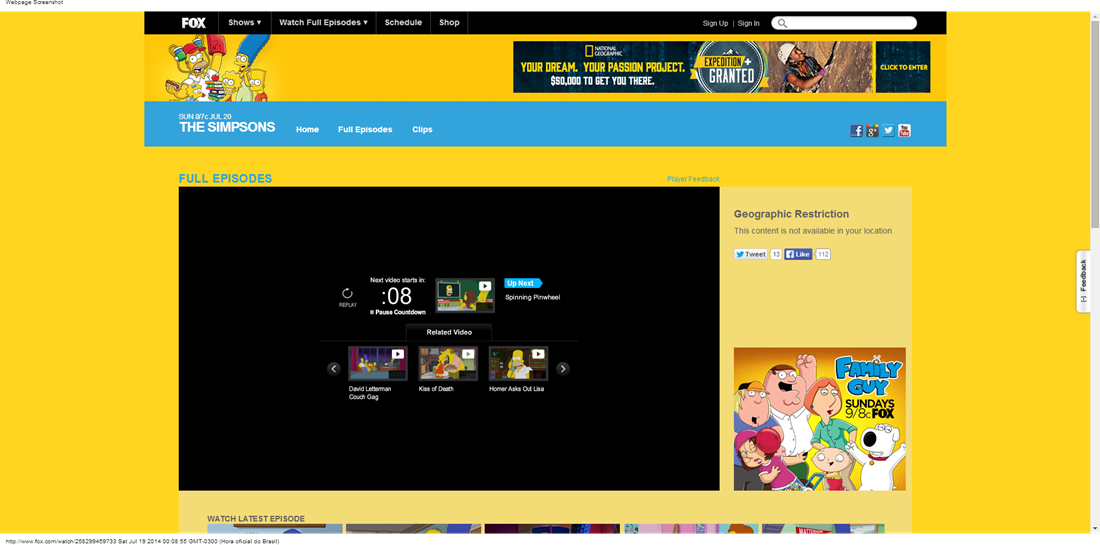
Task: Click the Spinning Pinwheel title
Action: pos(532,297)
